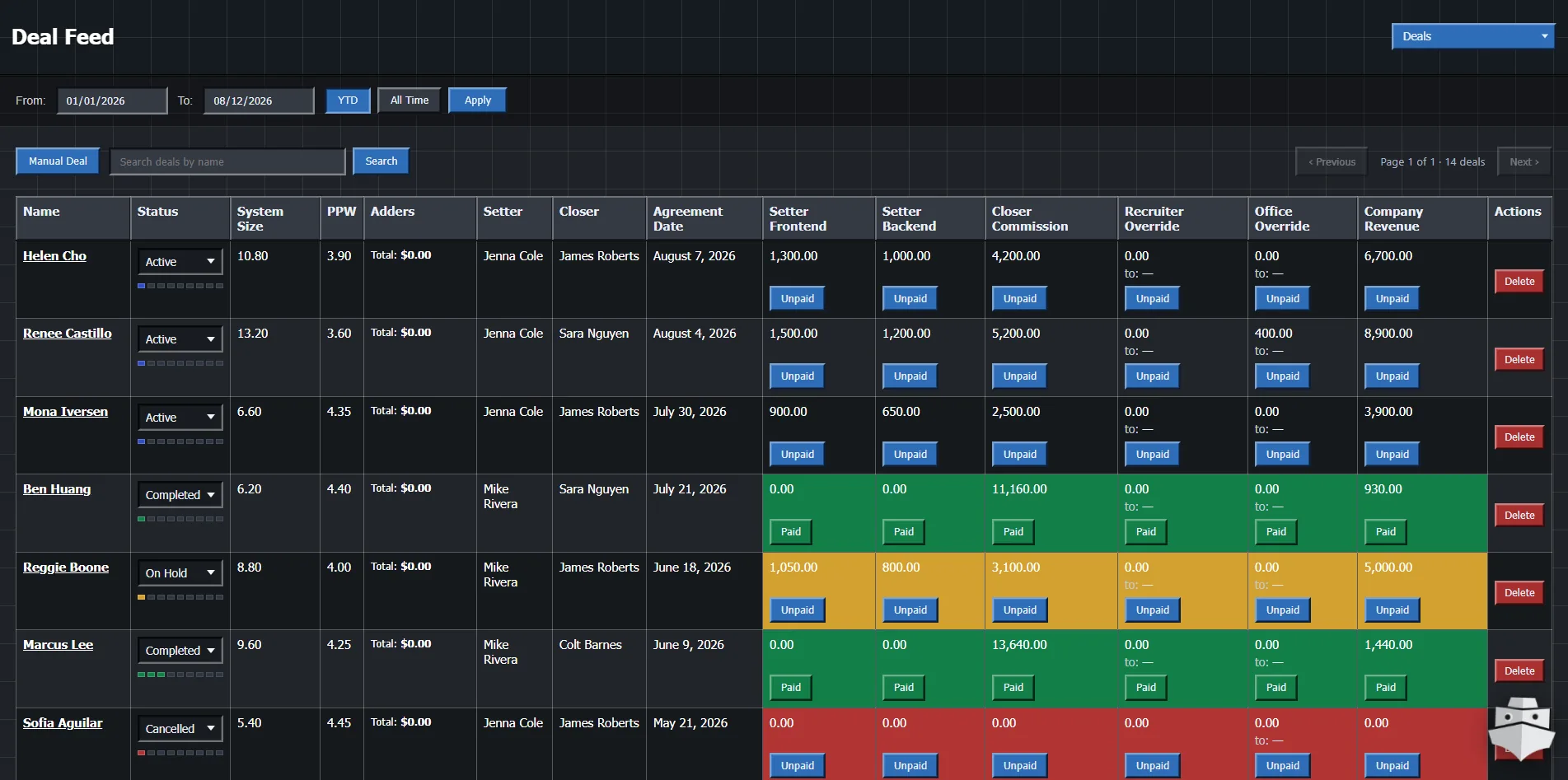Go to Previous page of deals
The width and height of the screenshot is (1568, 780).
point(1332,162)
